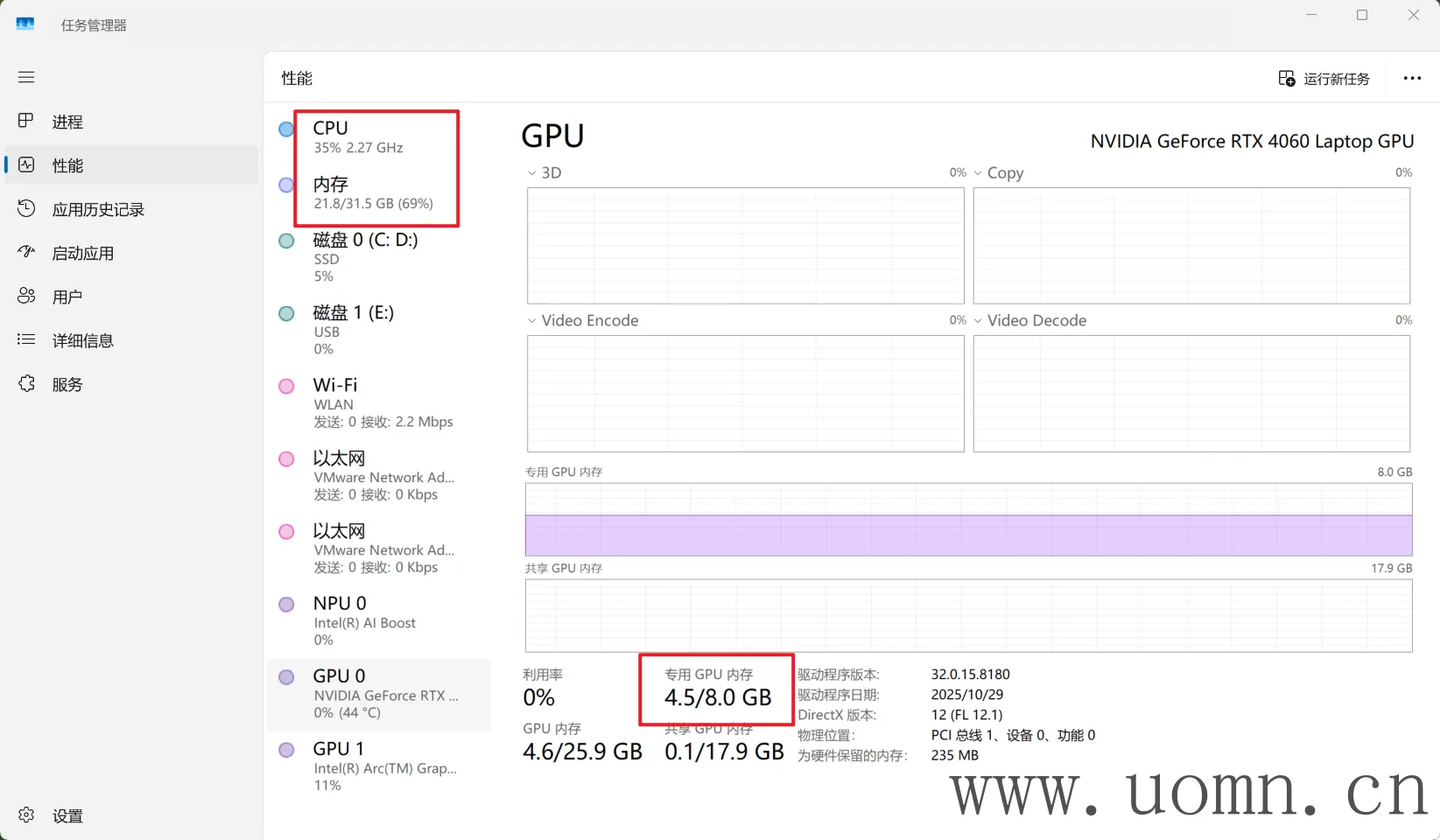Open 详细信息 details list icon
The height and width of the screenshot is (840, 1440).
pyautogui.click(x=26, y=339)
